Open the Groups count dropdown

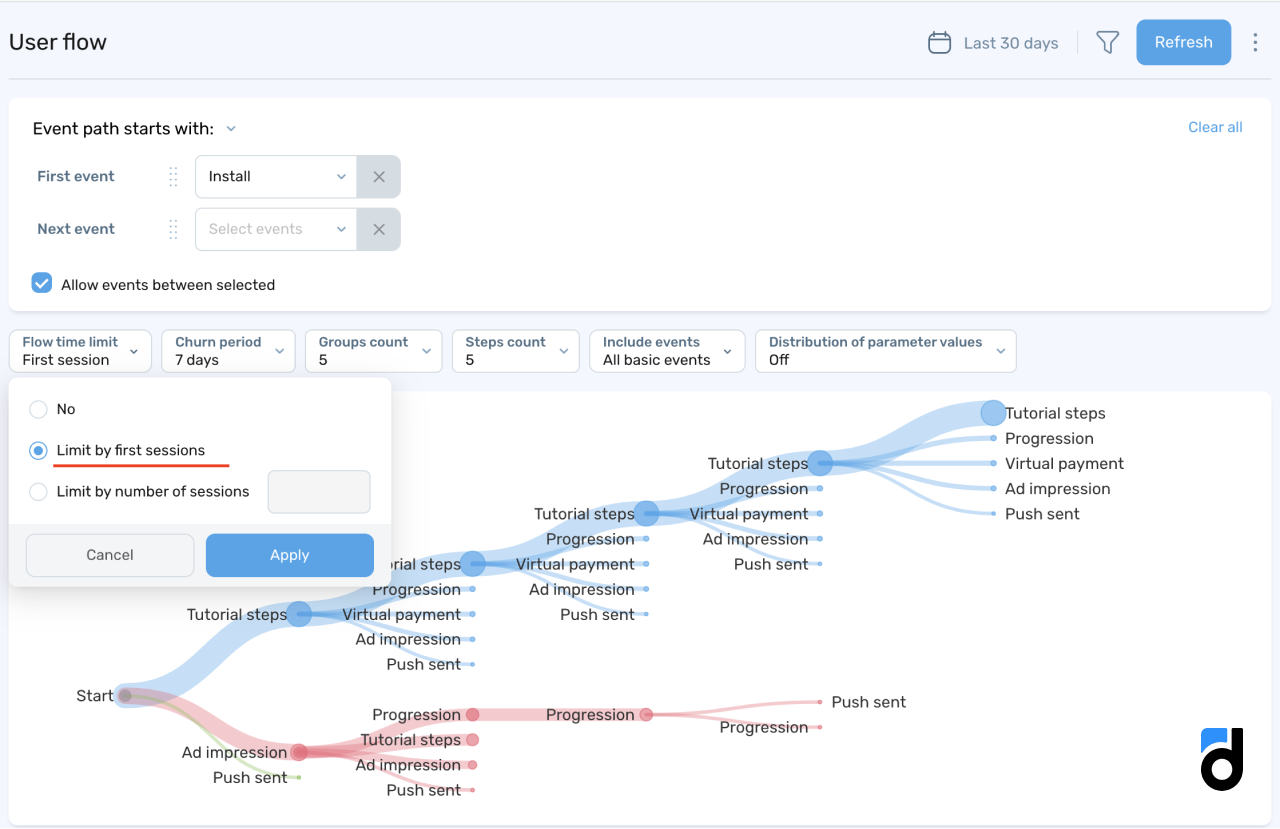[373, 350]
